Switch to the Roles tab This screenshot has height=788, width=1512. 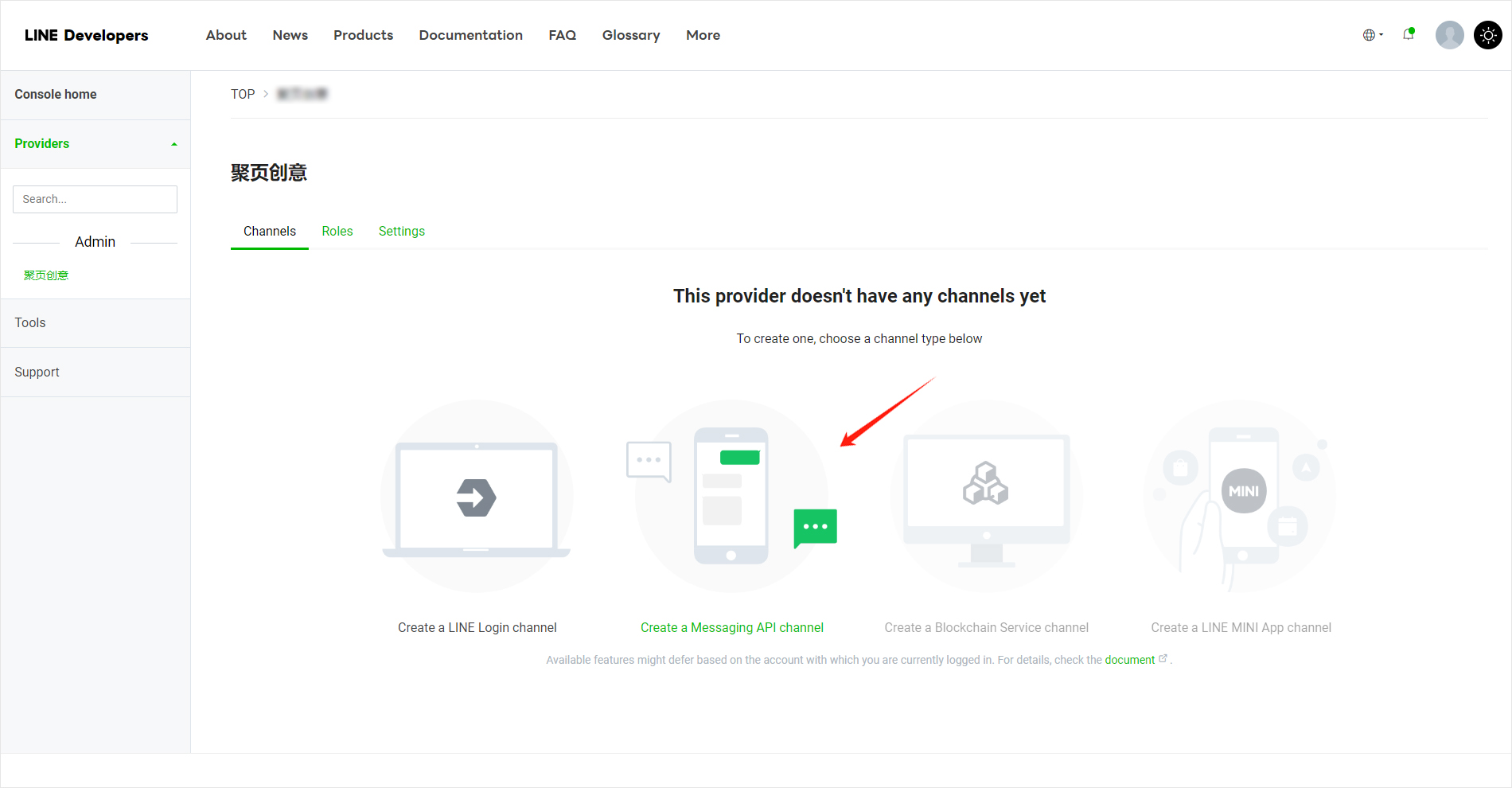tap(337, 231)
